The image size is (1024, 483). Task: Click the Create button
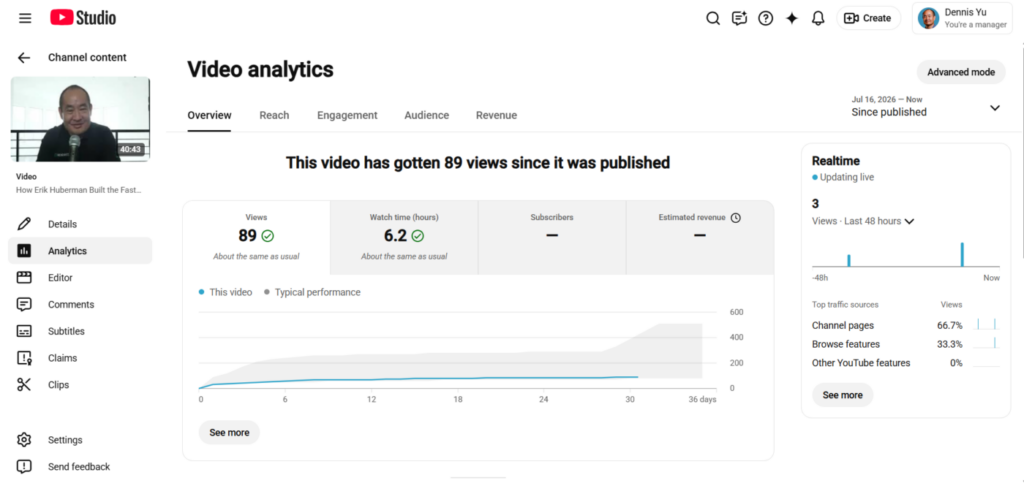point(869,18)
